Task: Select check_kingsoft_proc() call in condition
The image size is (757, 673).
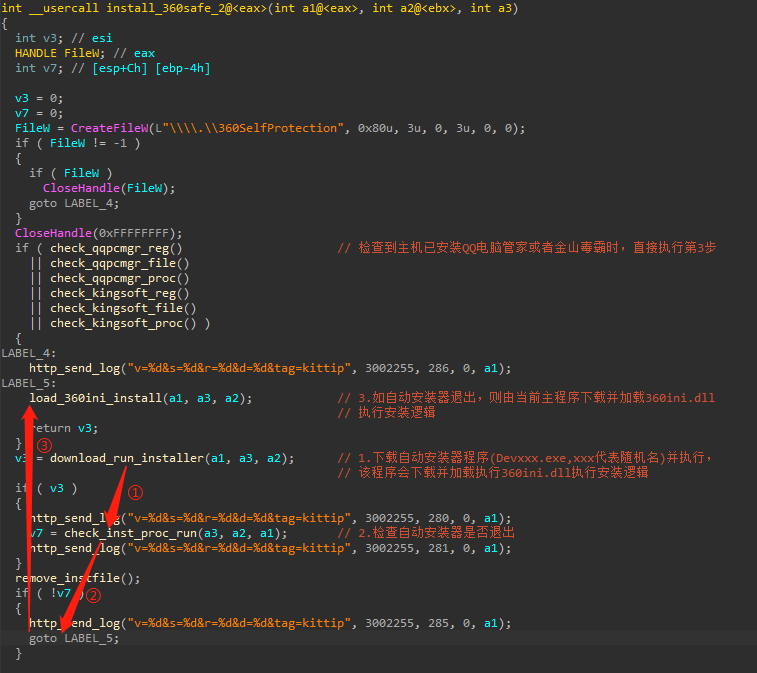Action: pyautogui.click(x=123, y=323)
